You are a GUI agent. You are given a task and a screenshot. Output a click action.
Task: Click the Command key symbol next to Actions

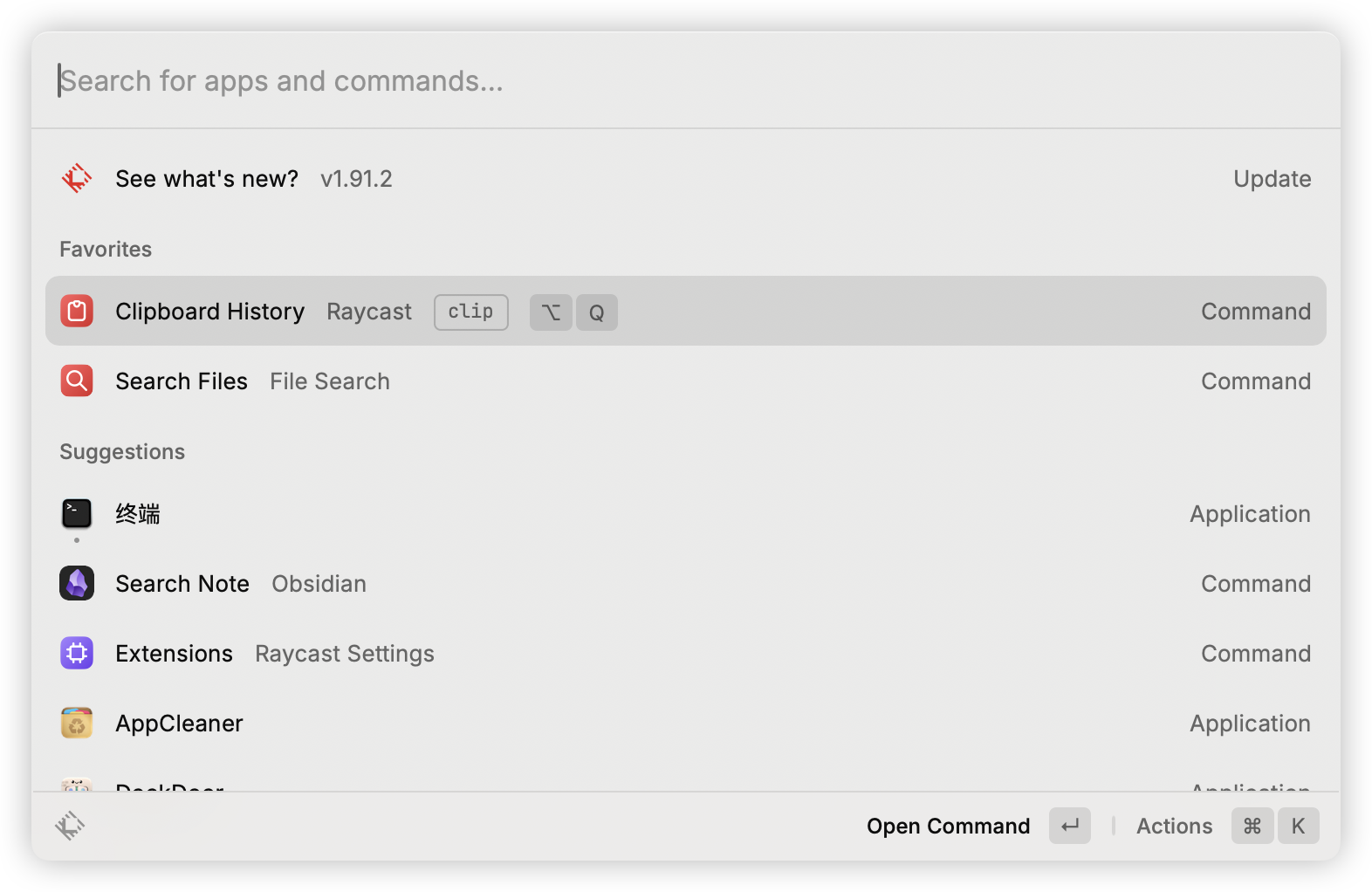[x=1252, y=826]
